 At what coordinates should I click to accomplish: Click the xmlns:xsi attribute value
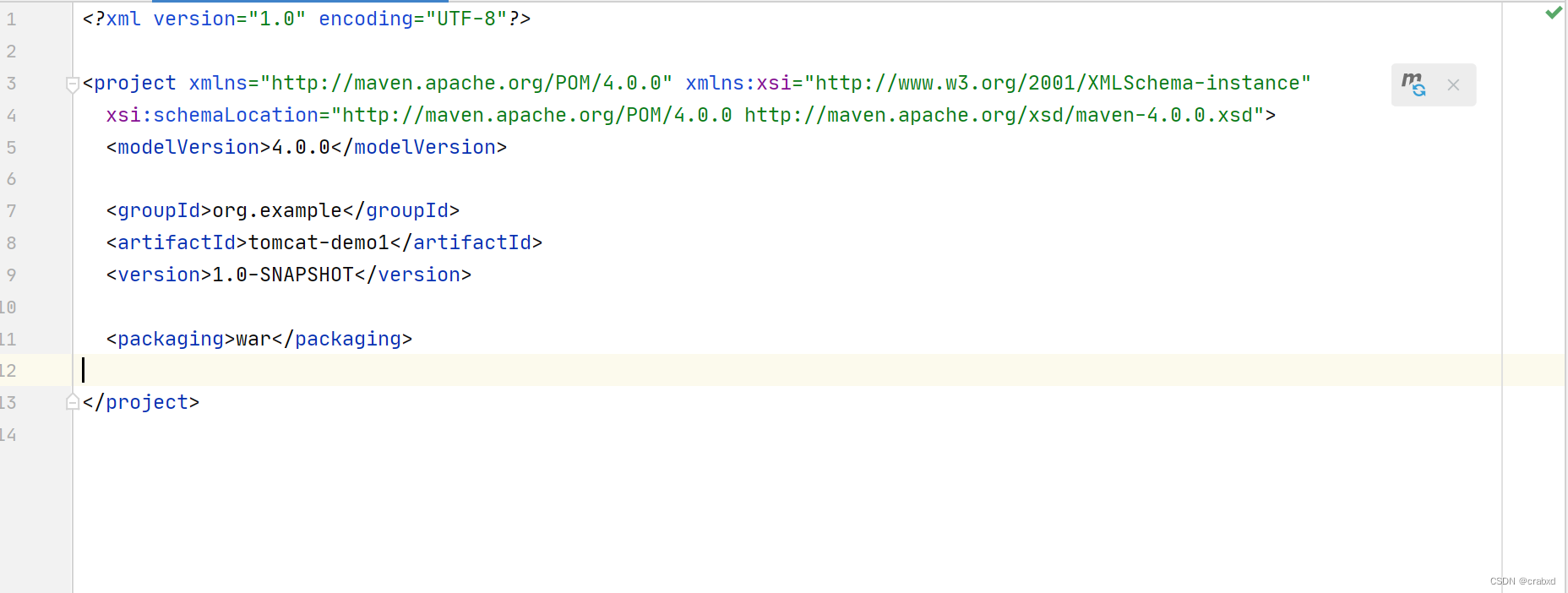(1057, 83)
